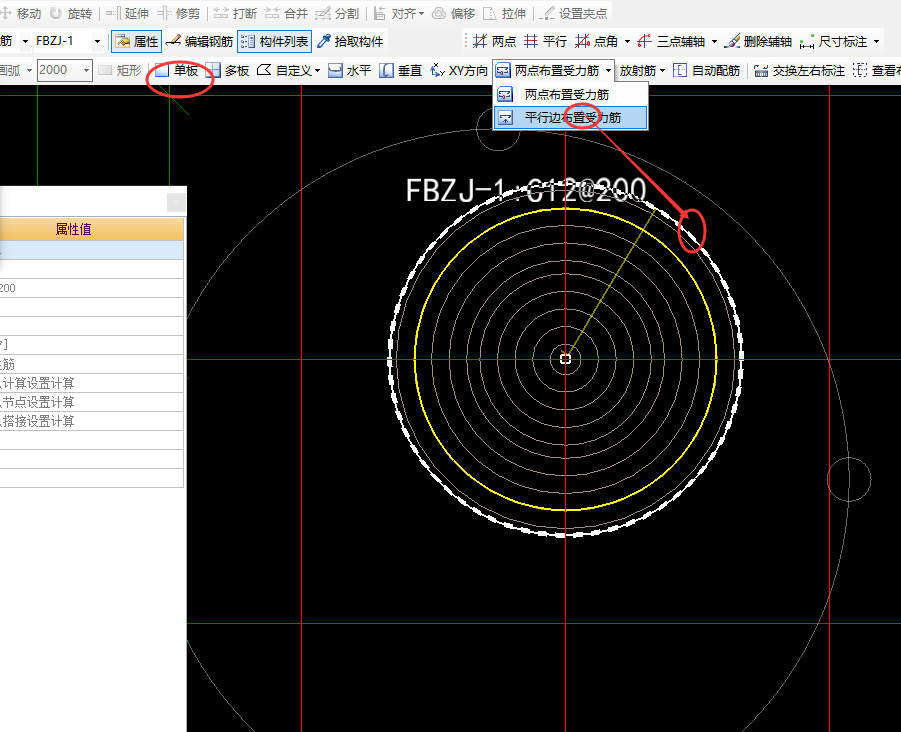Toggle the 属性 properties panel button

[136, 41]
